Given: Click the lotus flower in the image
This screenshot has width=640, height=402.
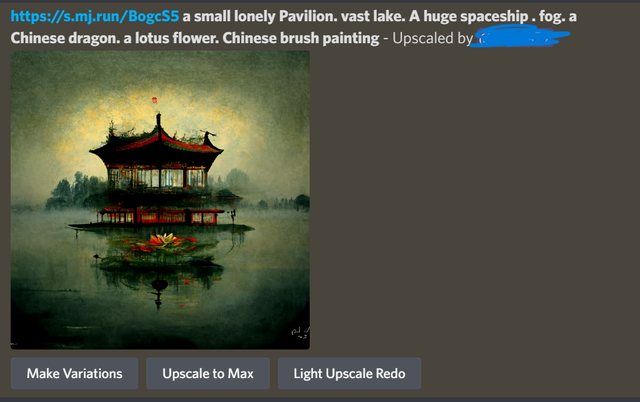Looking at the screenshot, I should click(x=165, y=241).
